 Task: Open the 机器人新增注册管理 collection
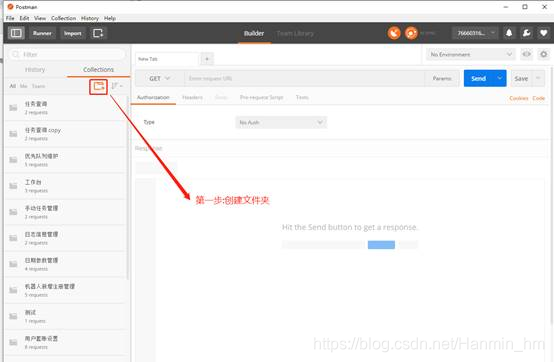tap(66, 290)
